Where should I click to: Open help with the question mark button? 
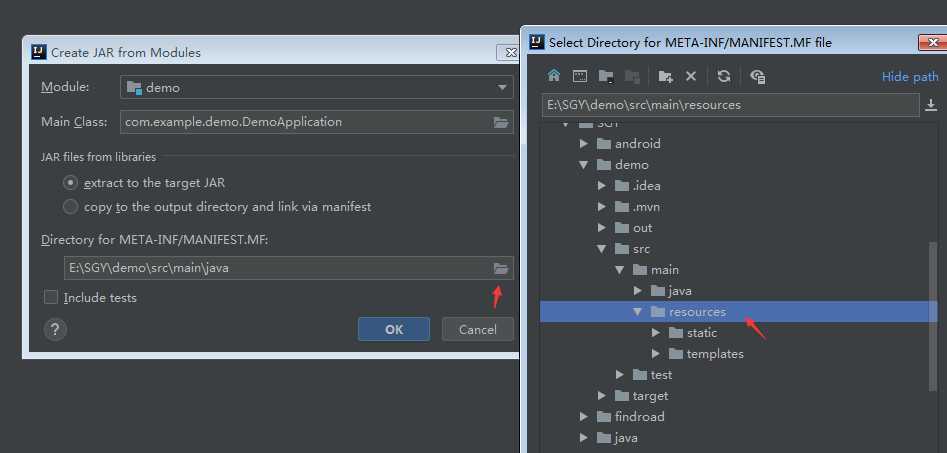(x=55, y=330)
